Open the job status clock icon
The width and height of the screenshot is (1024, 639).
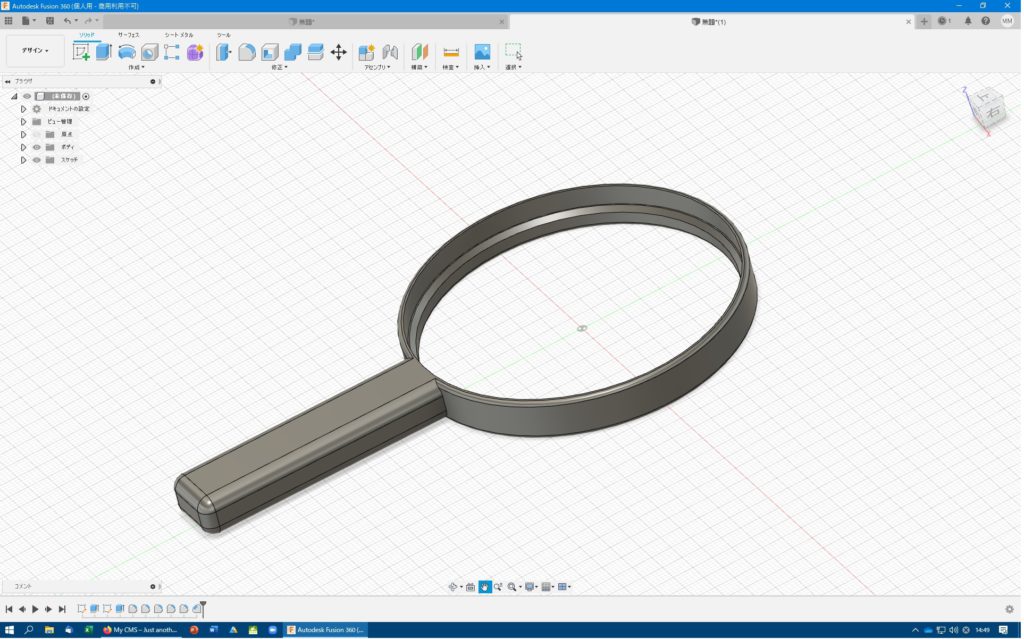pos(942,21)
